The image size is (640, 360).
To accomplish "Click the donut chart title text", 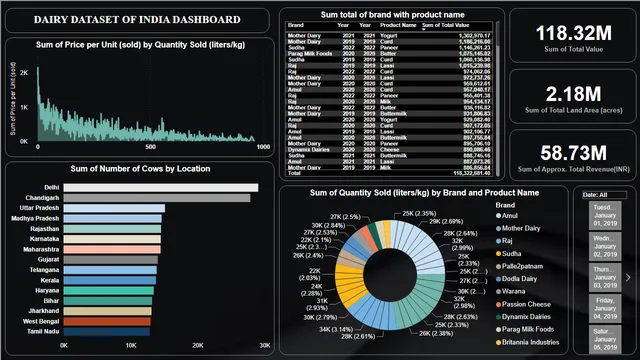I will (x=424, y=193).
